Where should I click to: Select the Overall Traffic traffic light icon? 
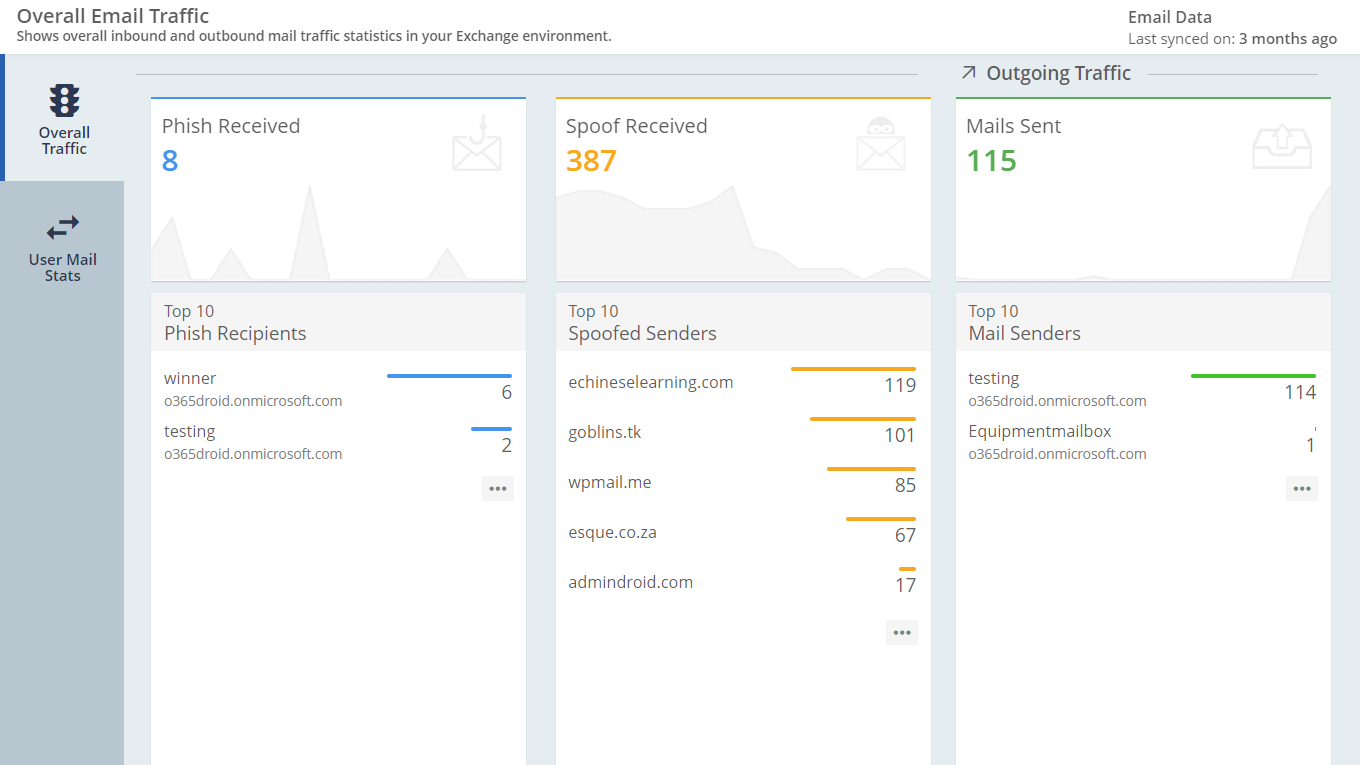tap(63, 100)
